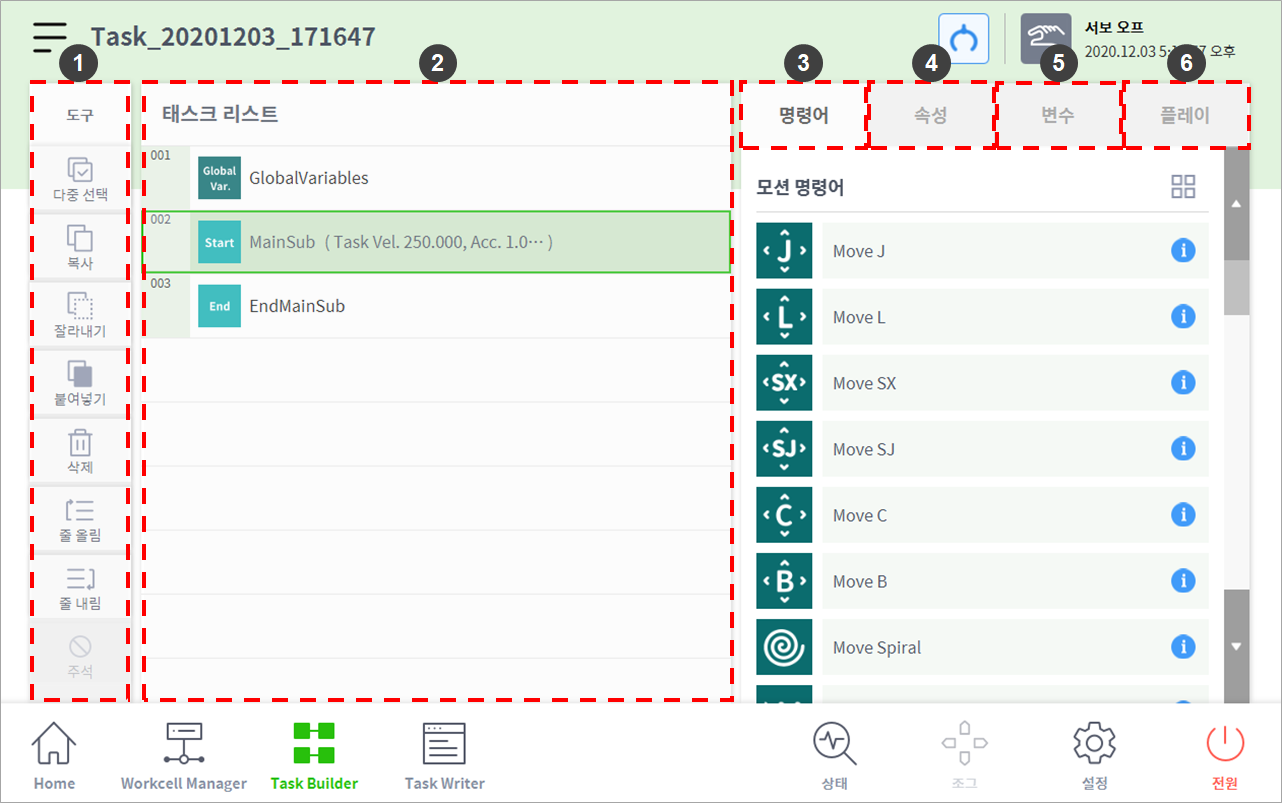
Task: Open the 플레이 (Play) tab
Action: [1185, 115]
